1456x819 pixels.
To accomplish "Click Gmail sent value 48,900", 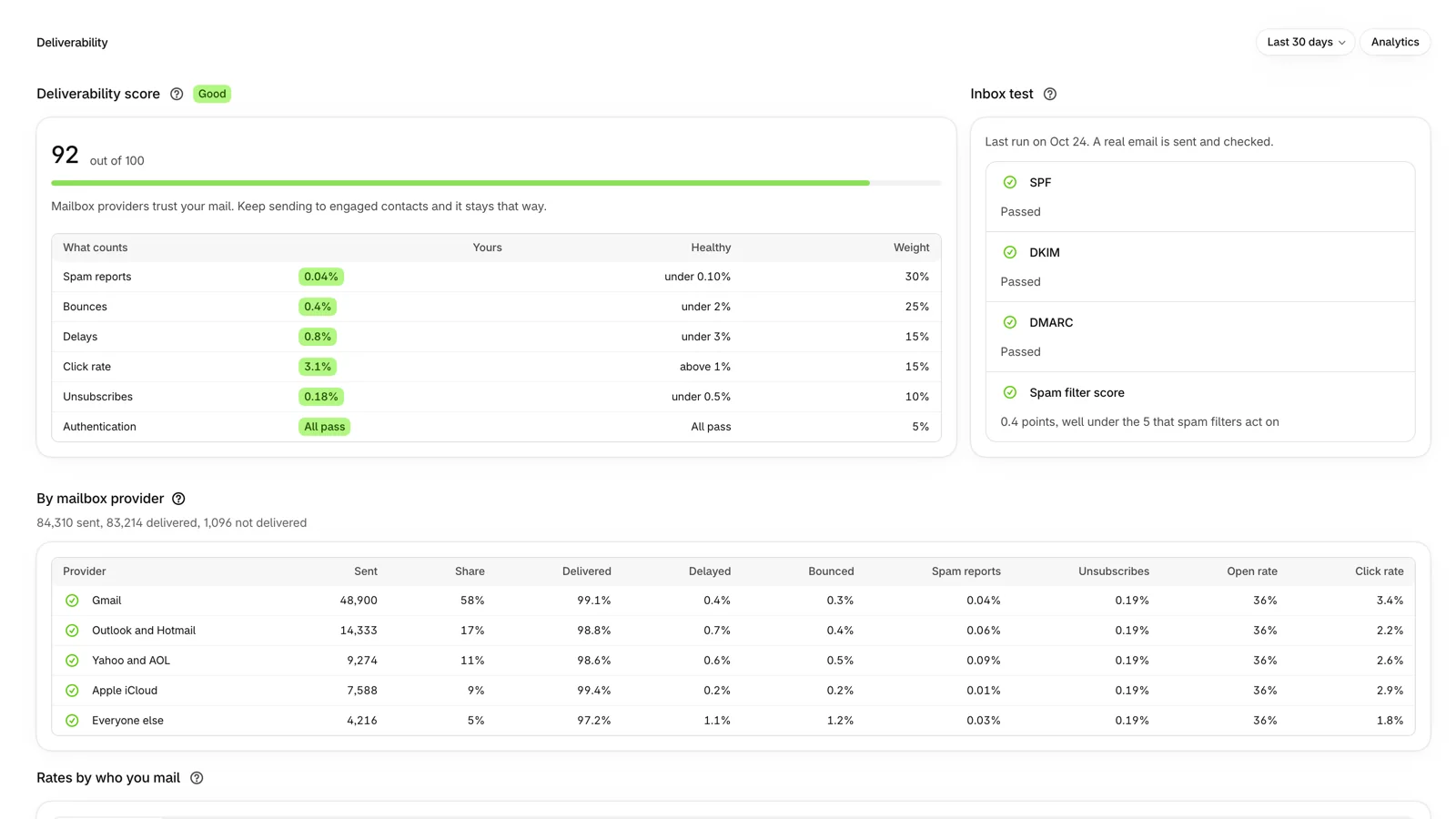I will click(359, 601).
